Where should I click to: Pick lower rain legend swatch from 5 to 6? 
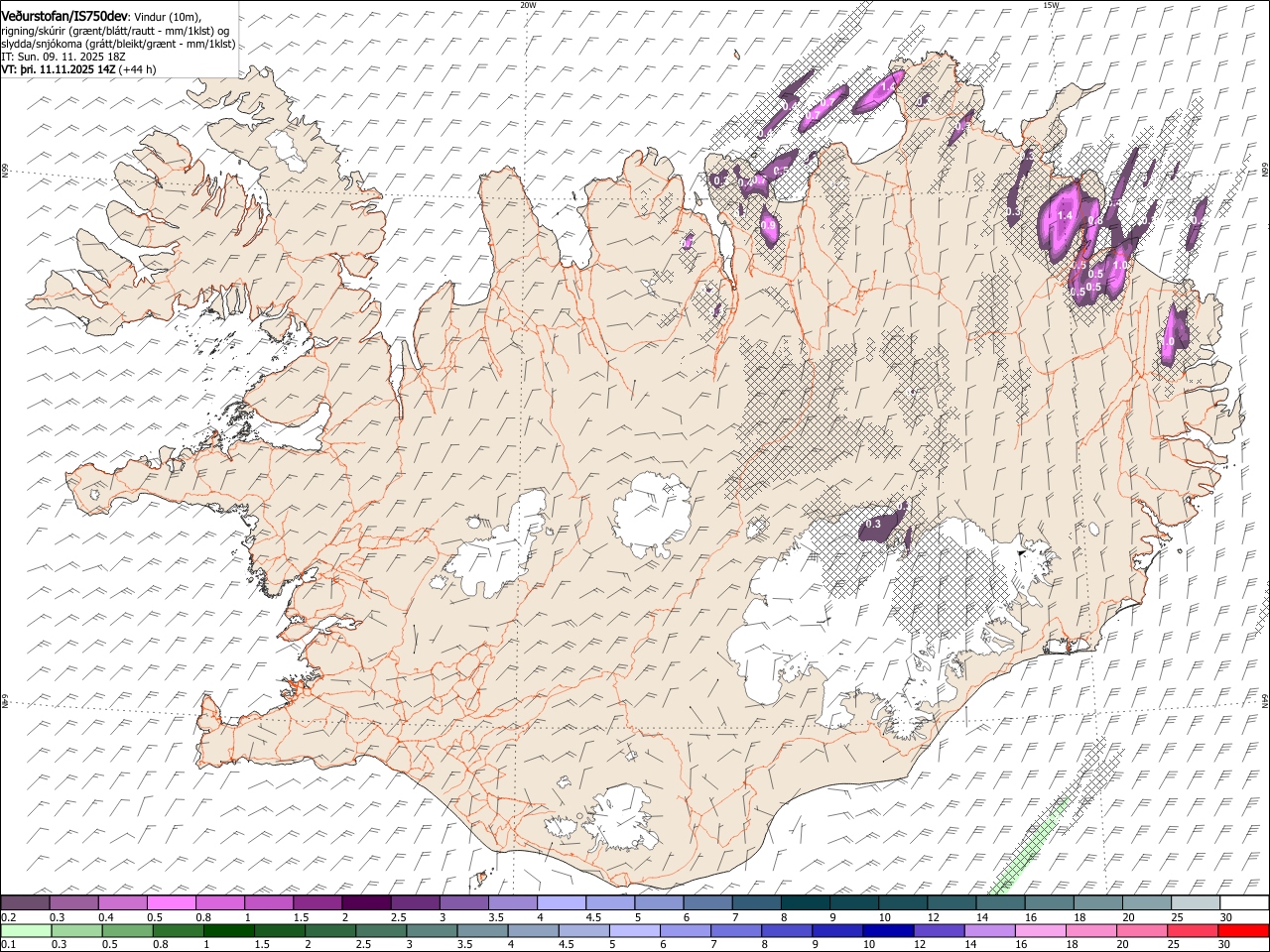(x=635, y=931)
